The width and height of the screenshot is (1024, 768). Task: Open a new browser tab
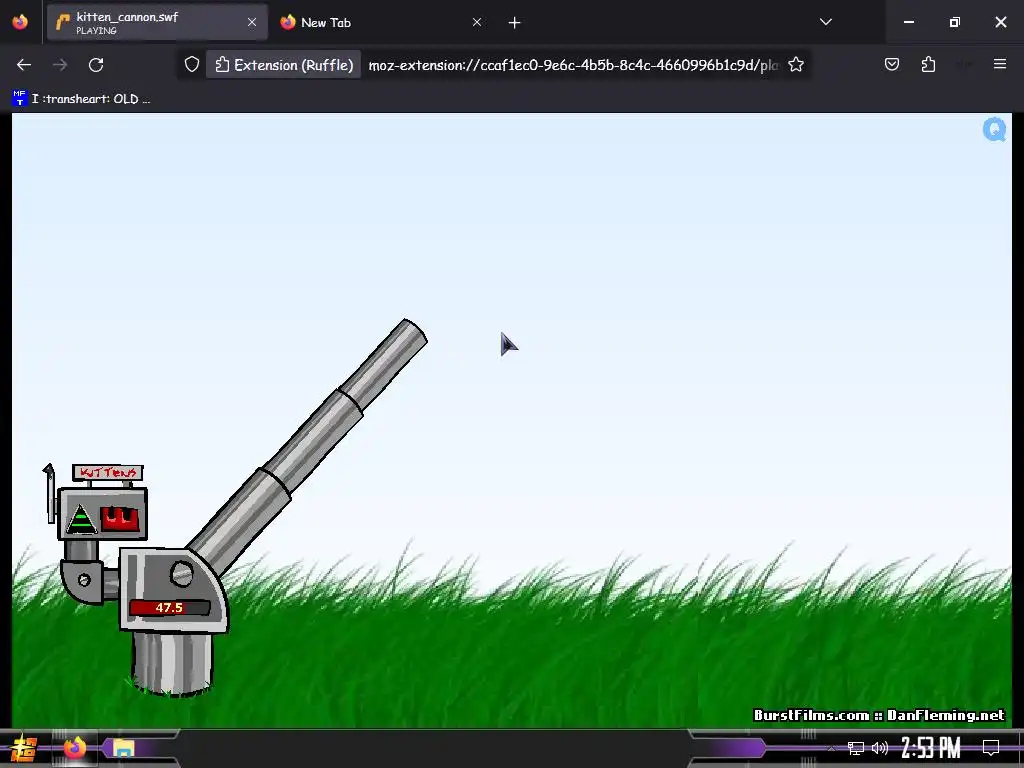coord(515,23)
